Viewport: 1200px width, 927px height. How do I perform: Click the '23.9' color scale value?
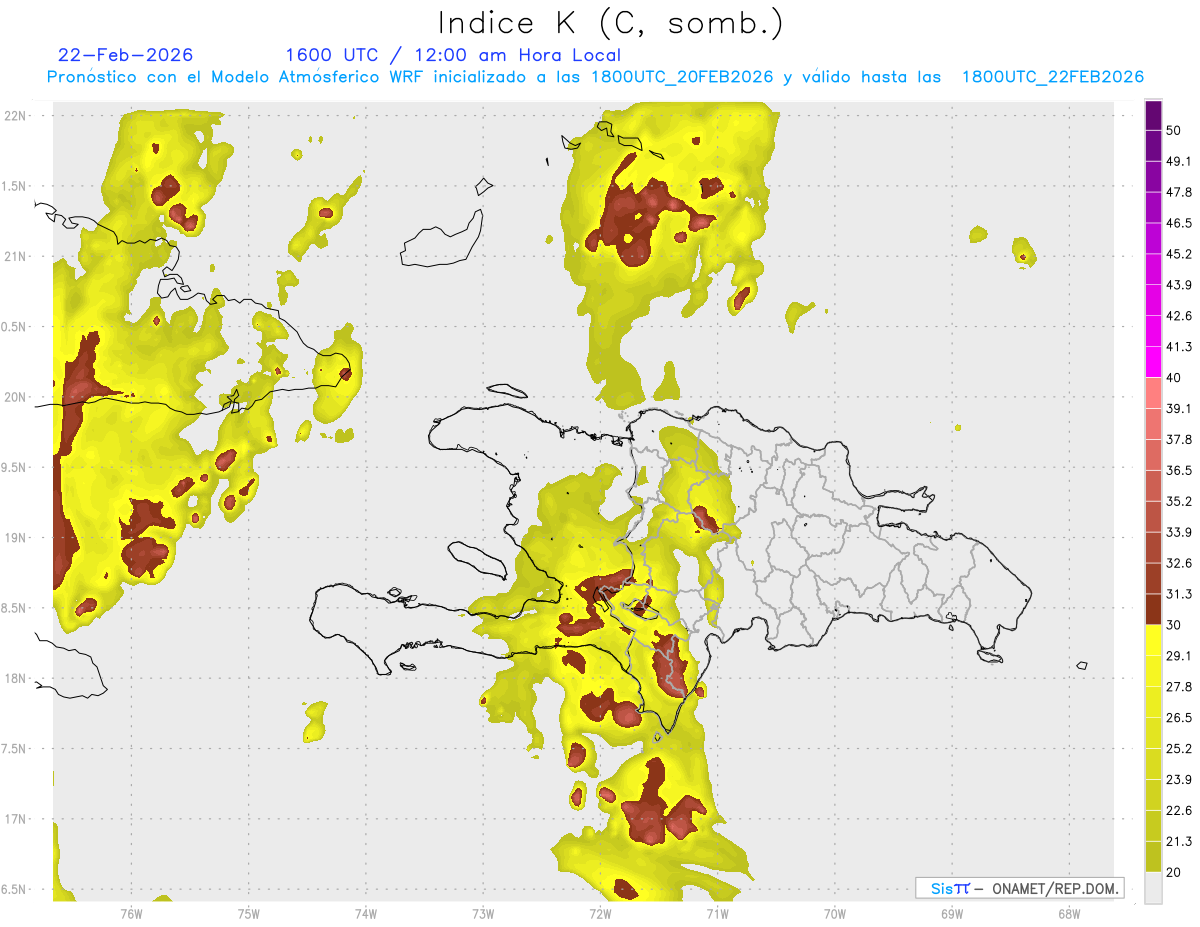pyautogui.click(x=1179, y=780)
